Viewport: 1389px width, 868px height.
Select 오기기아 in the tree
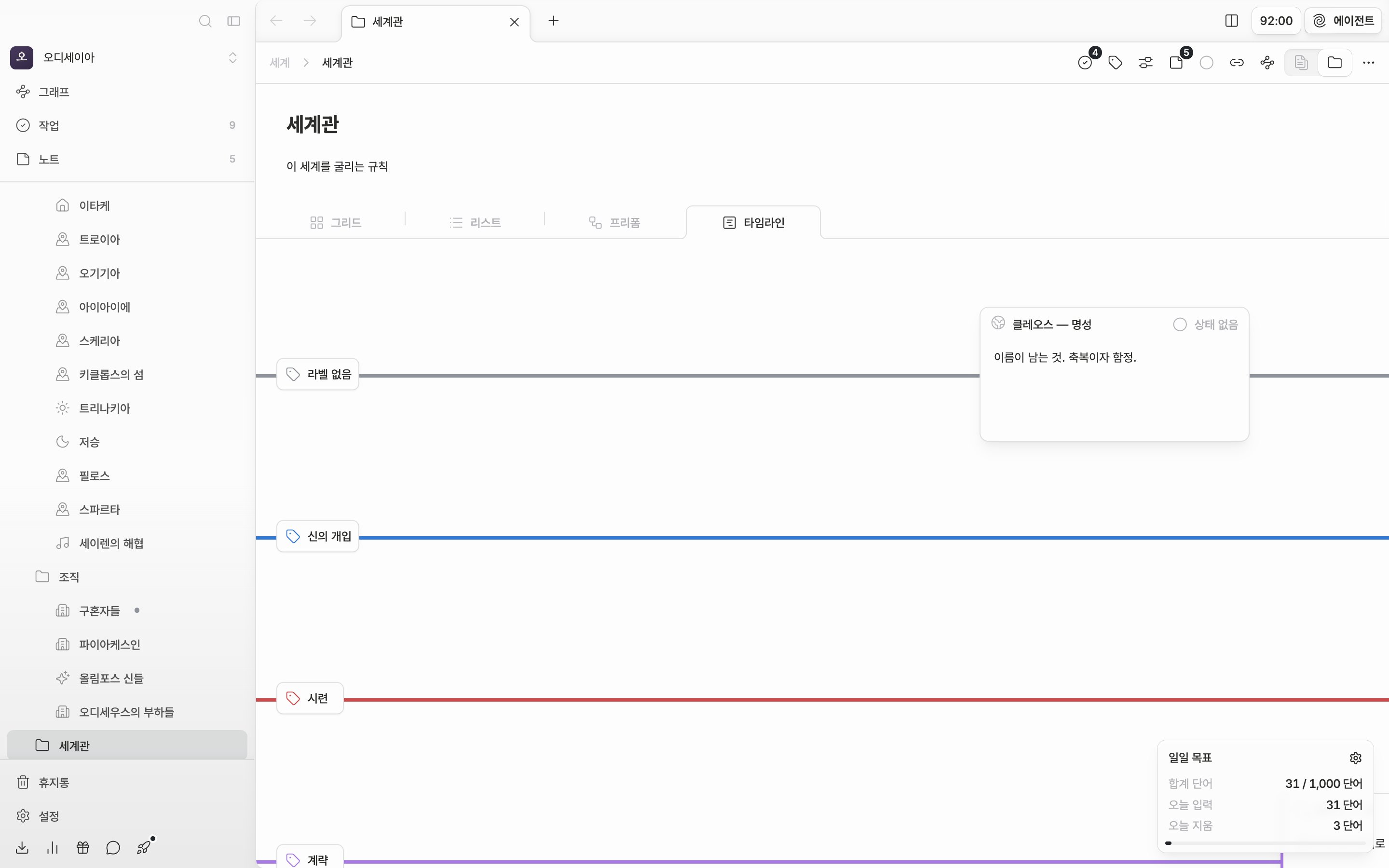[127, 273]
